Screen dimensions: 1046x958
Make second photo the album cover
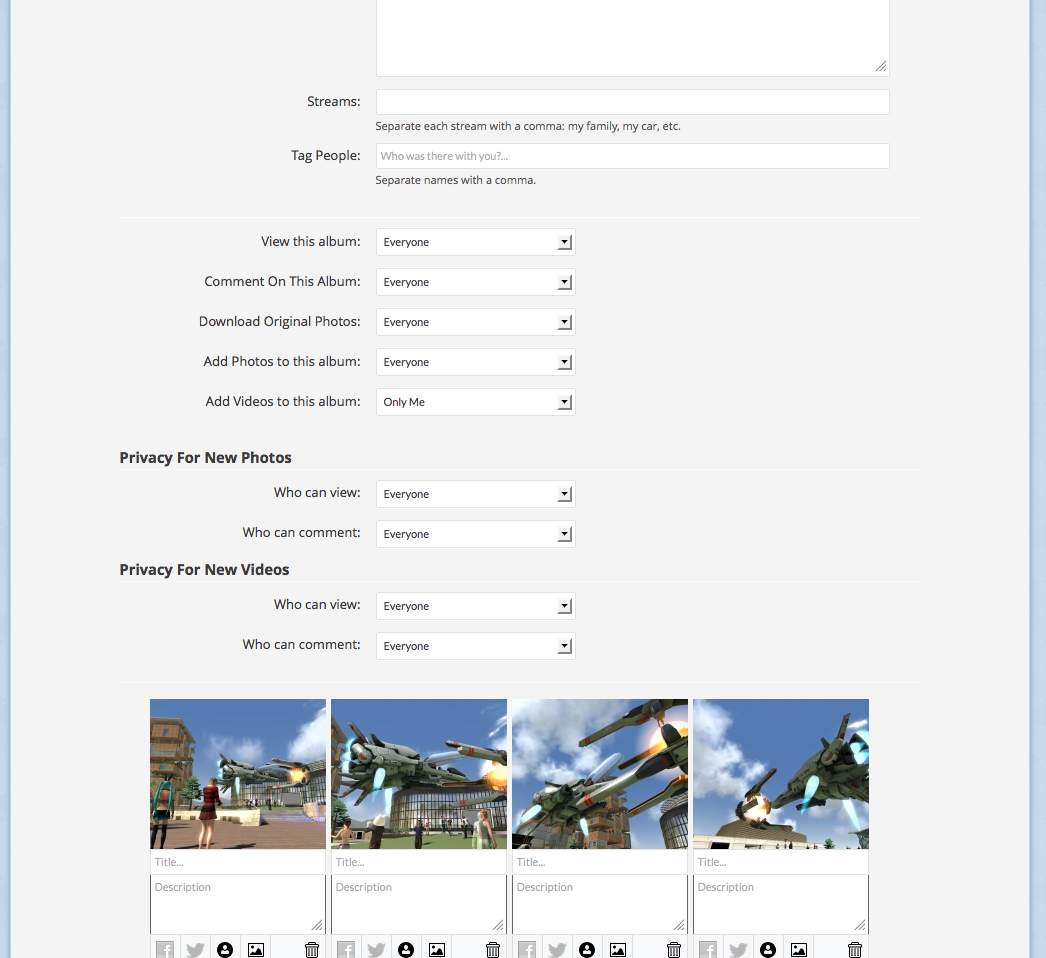(x=436, y=949)
